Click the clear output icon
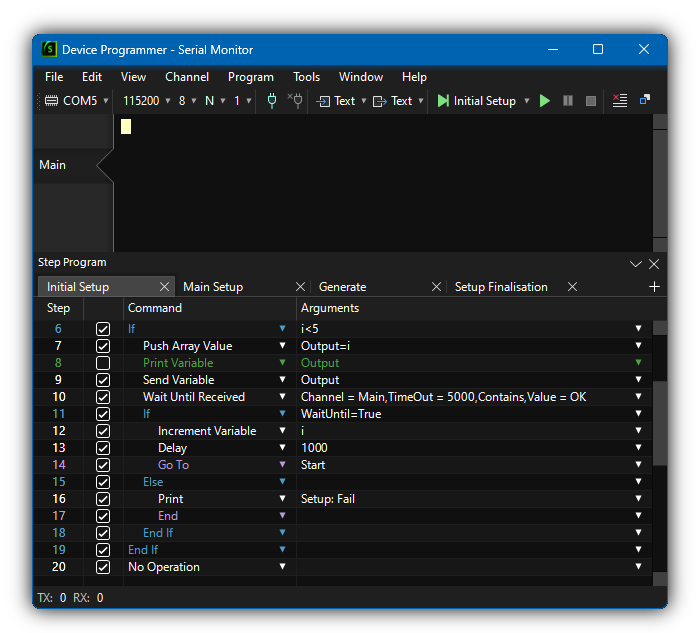 pyautogui.click(x=620, y=101)
